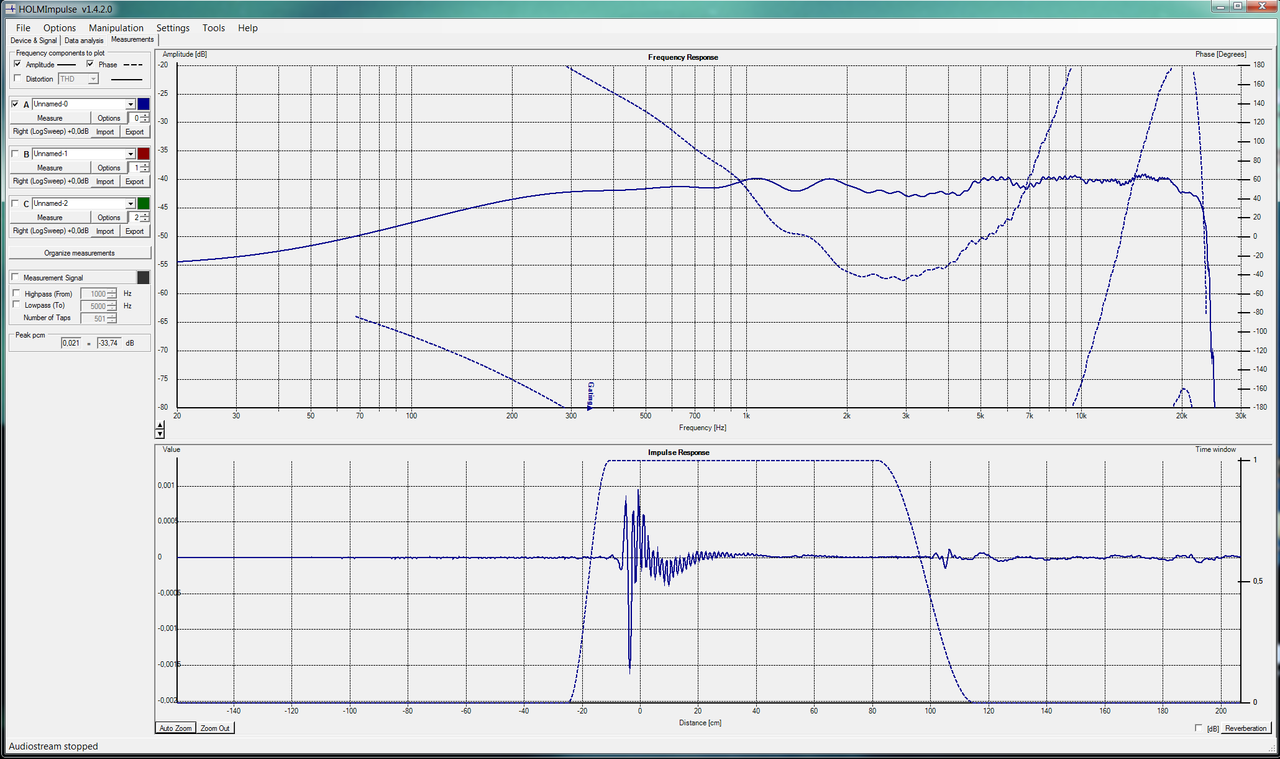The height and width of the screenshot is (759, 1280).
Task: Click the Reverberation button
Action: tap(1245, 728)
